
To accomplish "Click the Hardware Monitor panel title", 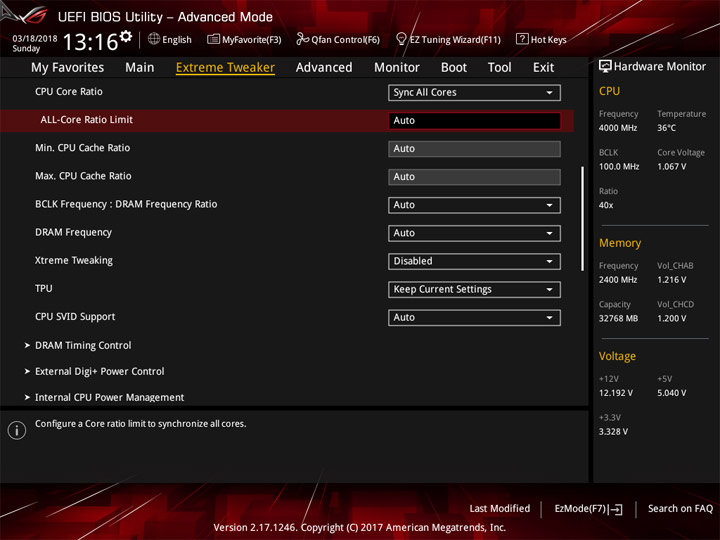I will [659, 67].
